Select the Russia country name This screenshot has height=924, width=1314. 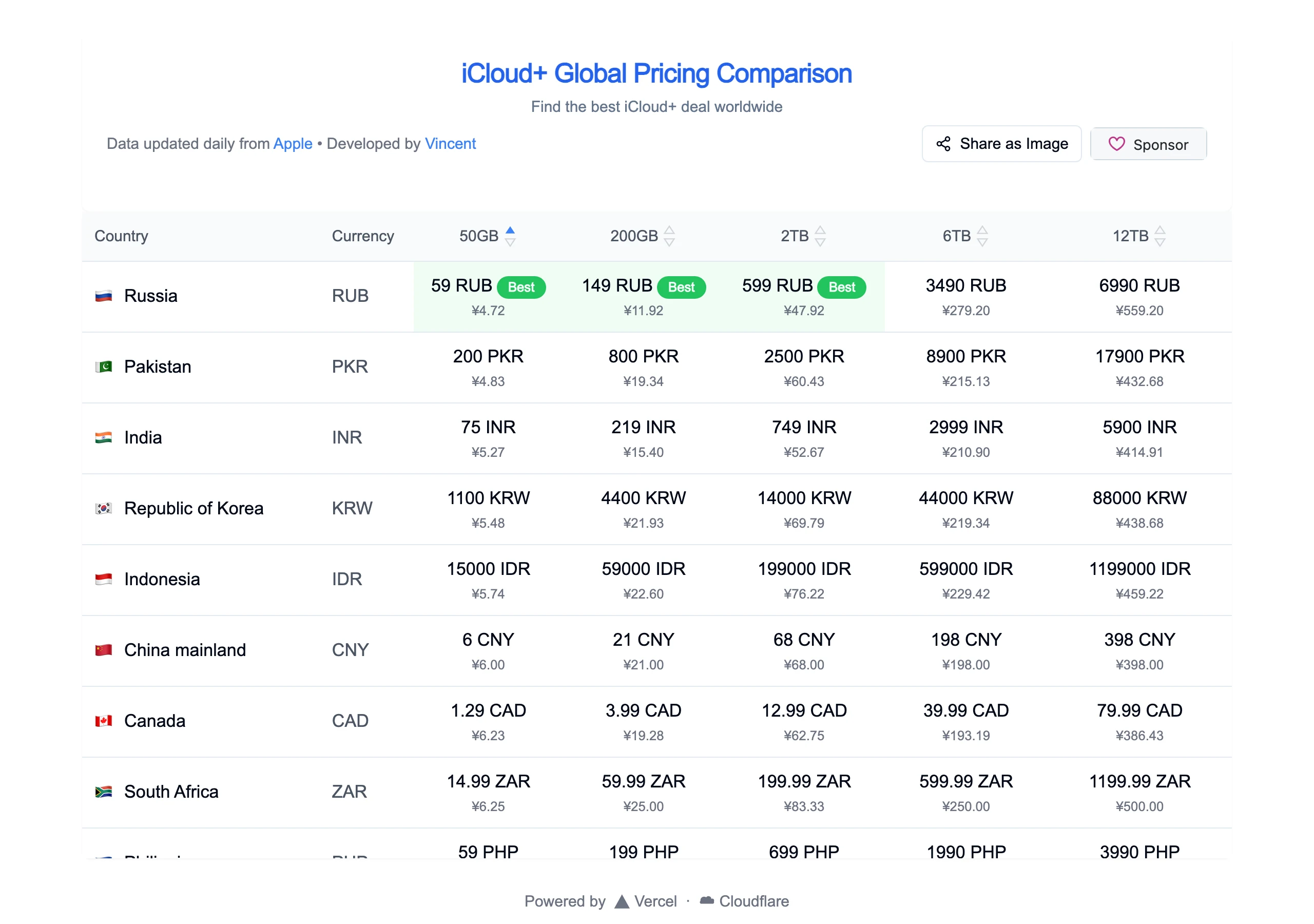tap(150, 296)
